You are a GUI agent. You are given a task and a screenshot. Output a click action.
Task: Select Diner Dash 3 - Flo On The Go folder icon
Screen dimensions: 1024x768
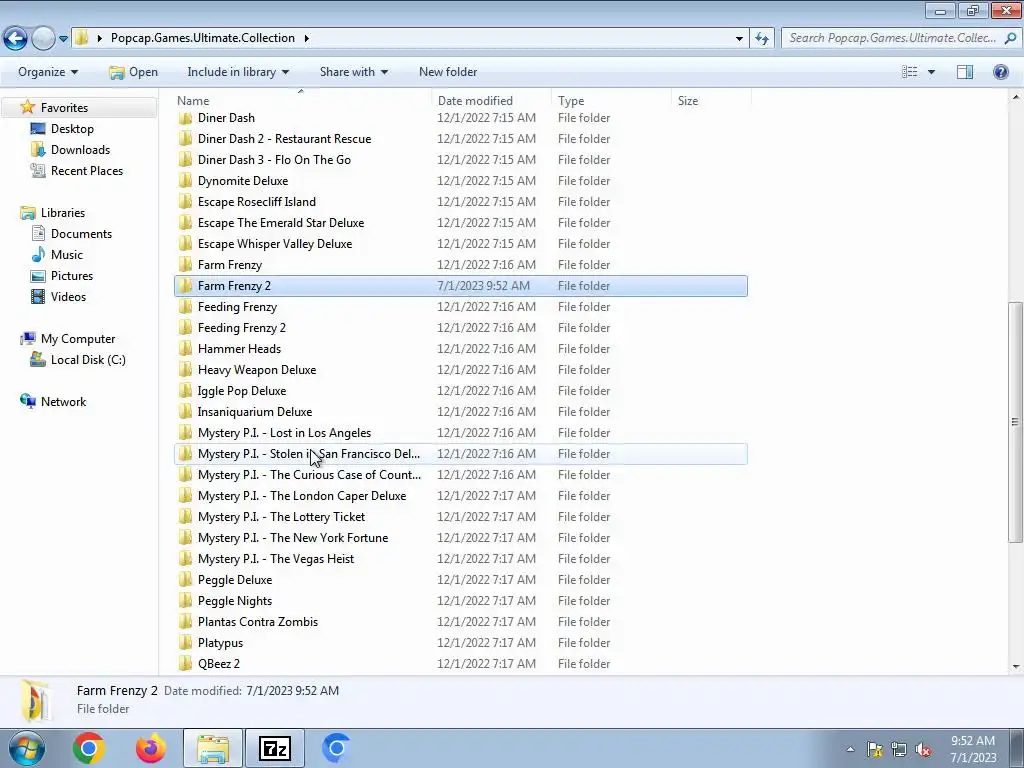[185, 160]
